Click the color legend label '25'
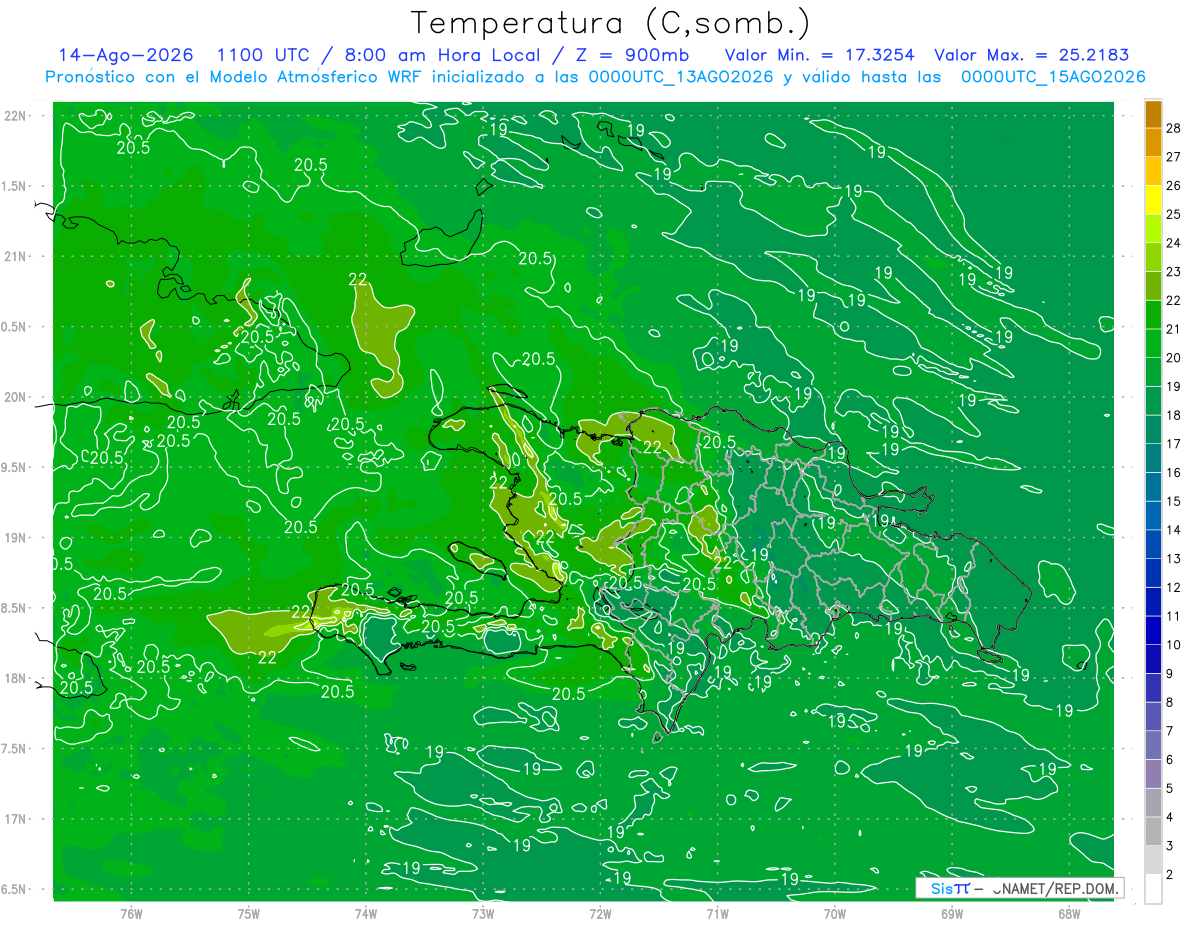The width and height of the screenshot is (1200, 927). (1174, 214)
